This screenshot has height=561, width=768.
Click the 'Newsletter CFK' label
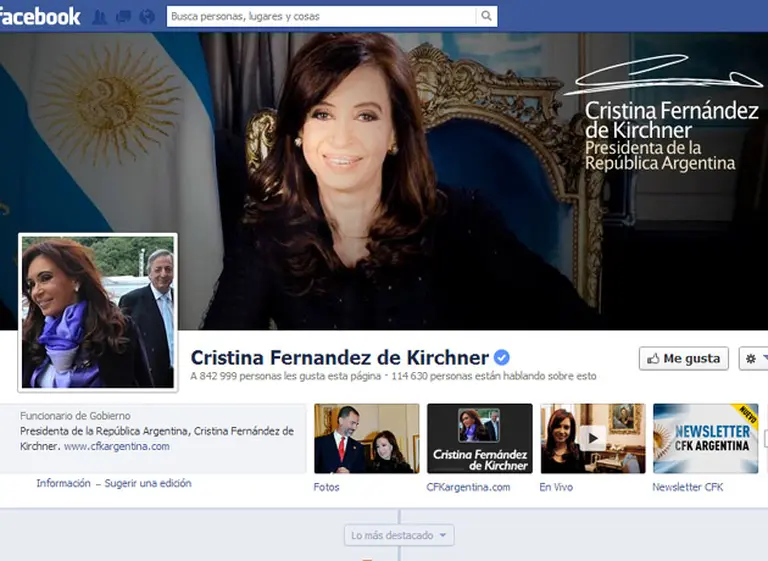pos(688,487)
